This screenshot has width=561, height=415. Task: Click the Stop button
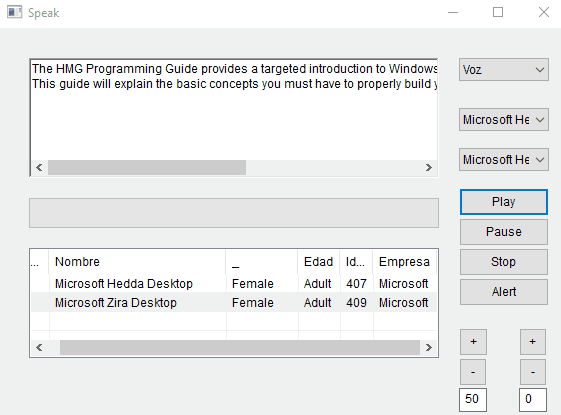(504, 262)
